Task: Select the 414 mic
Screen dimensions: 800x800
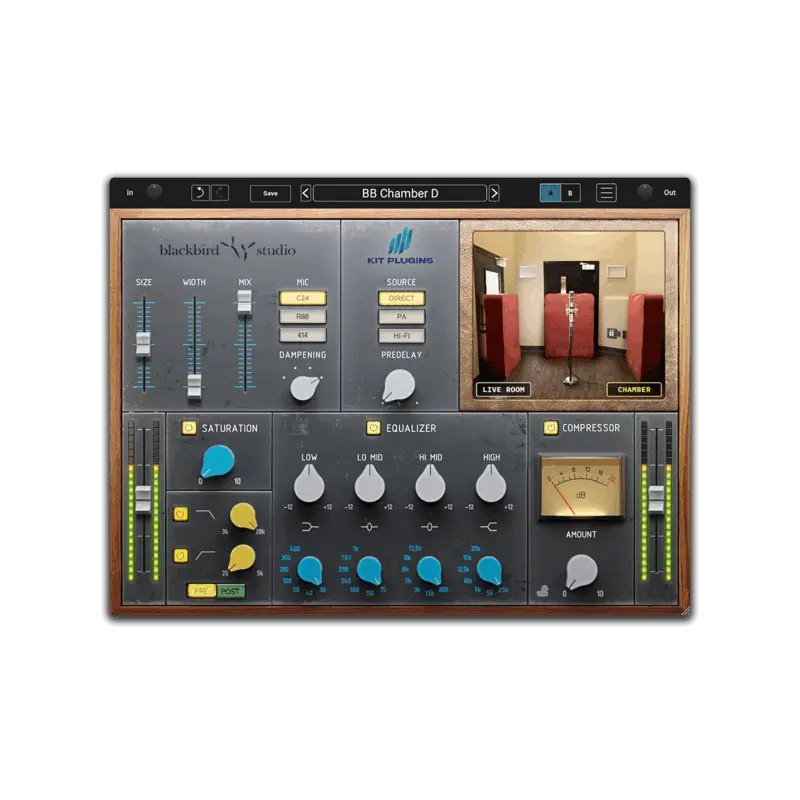Action: (x=303, y=335)
